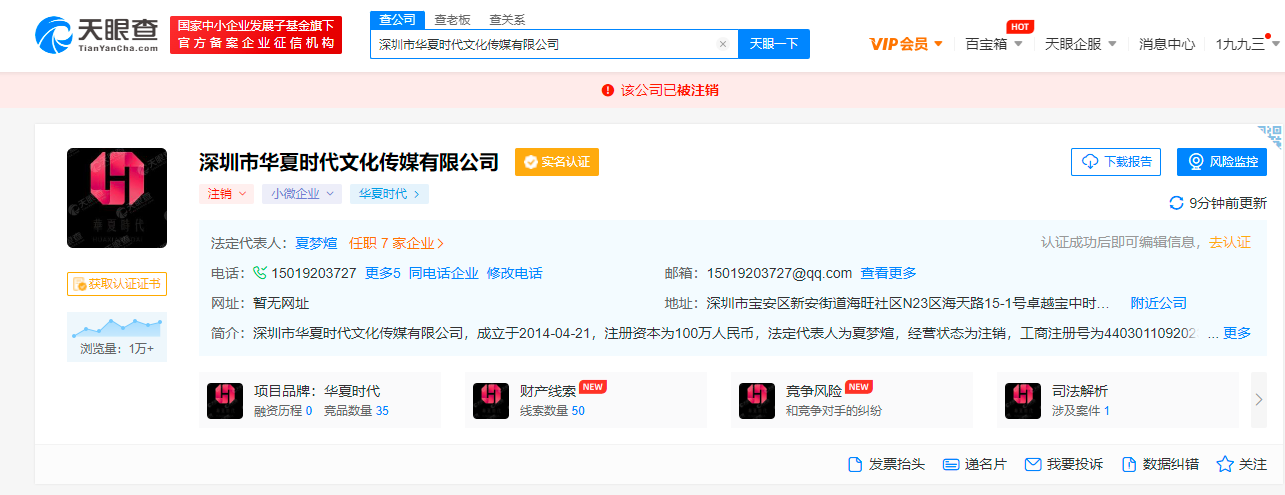The height and width of the screenshot is (495, 1285).
Task: Click the warning icon in the 注销 banner
Action: 607,90
